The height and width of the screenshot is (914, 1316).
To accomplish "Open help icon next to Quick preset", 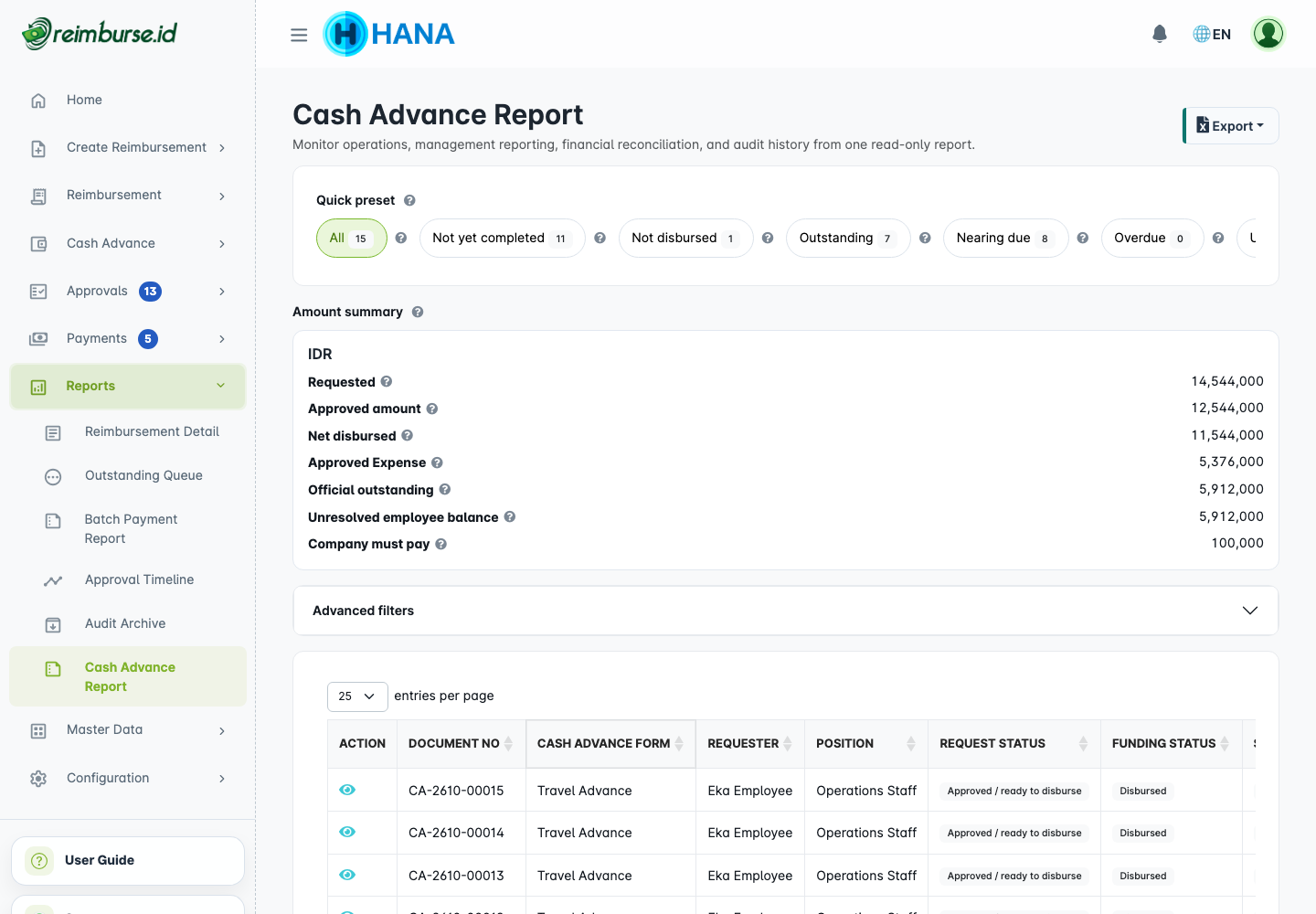I will point(409,200).
